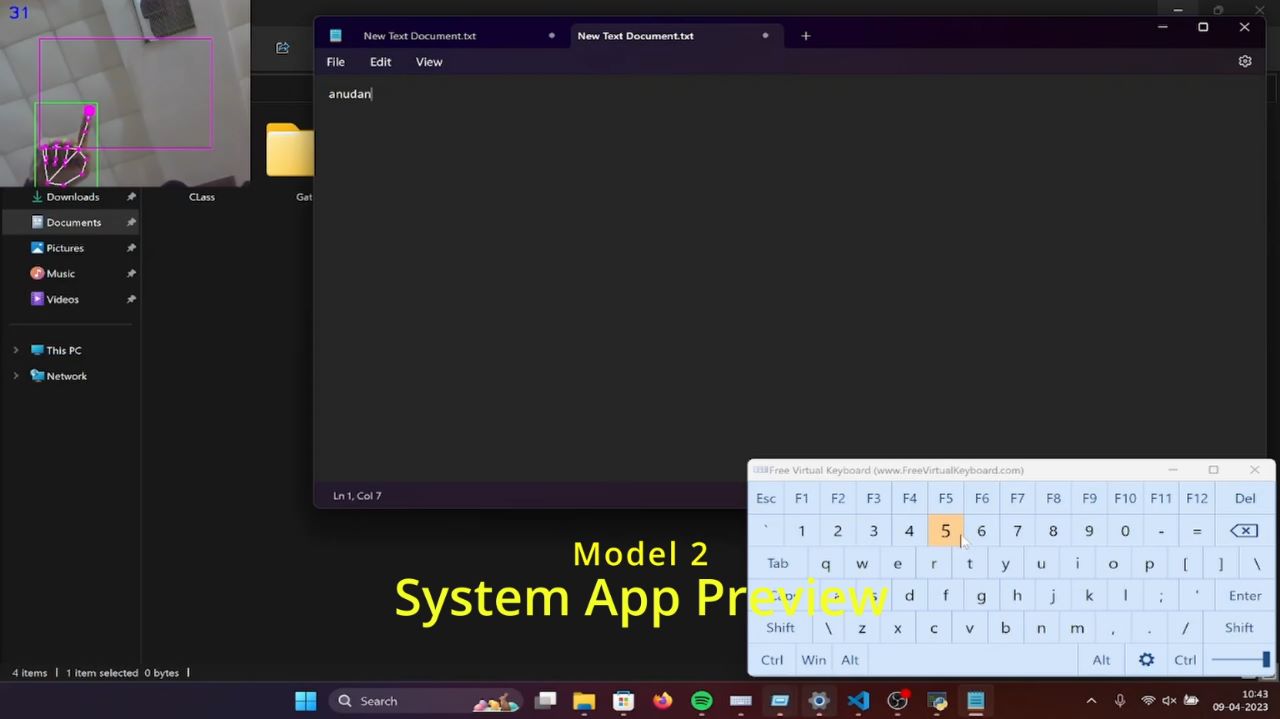Click the microphone tray icon
Viewport: 1280px width, 719px height.
[1120, 701]
